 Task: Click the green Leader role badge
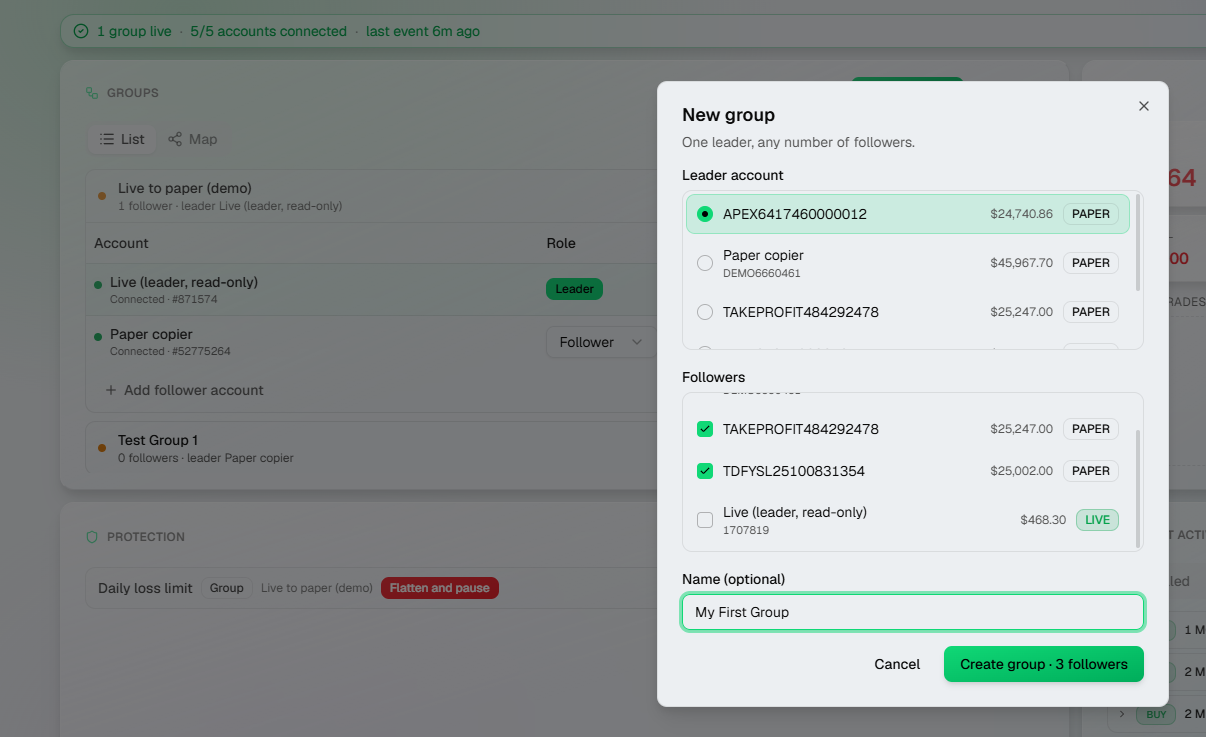point(574,289)
